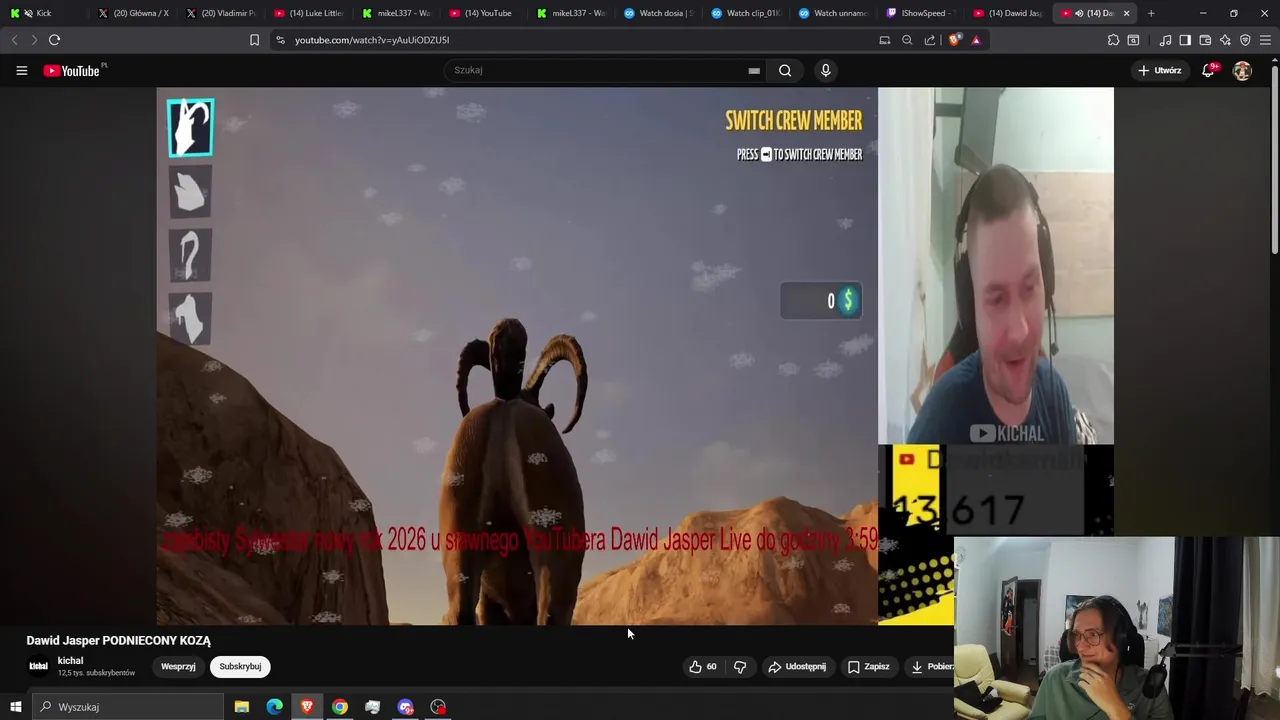The height and width of the screenshot is (720, 1280).
Task: Switch to the (14) YouTube tab
Action: pyautogui.click(x=482, y=13)
